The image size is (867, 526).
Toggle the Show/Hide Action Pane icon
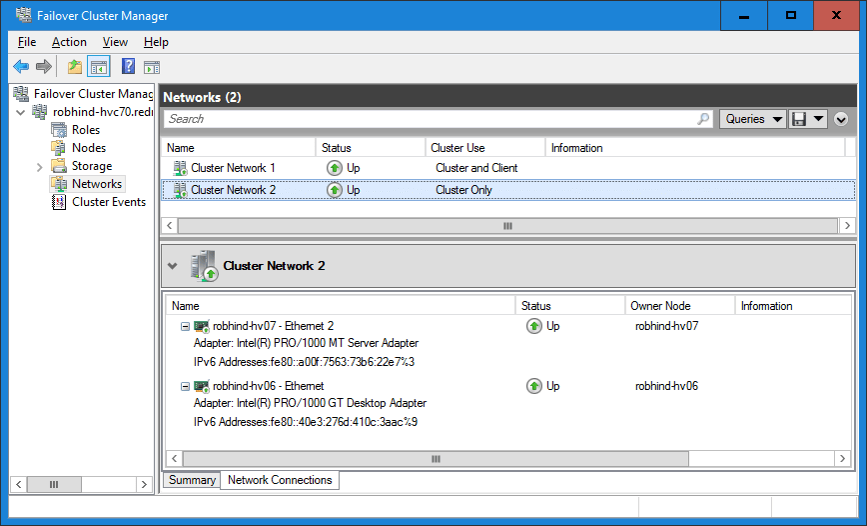(x=152, y=67)
